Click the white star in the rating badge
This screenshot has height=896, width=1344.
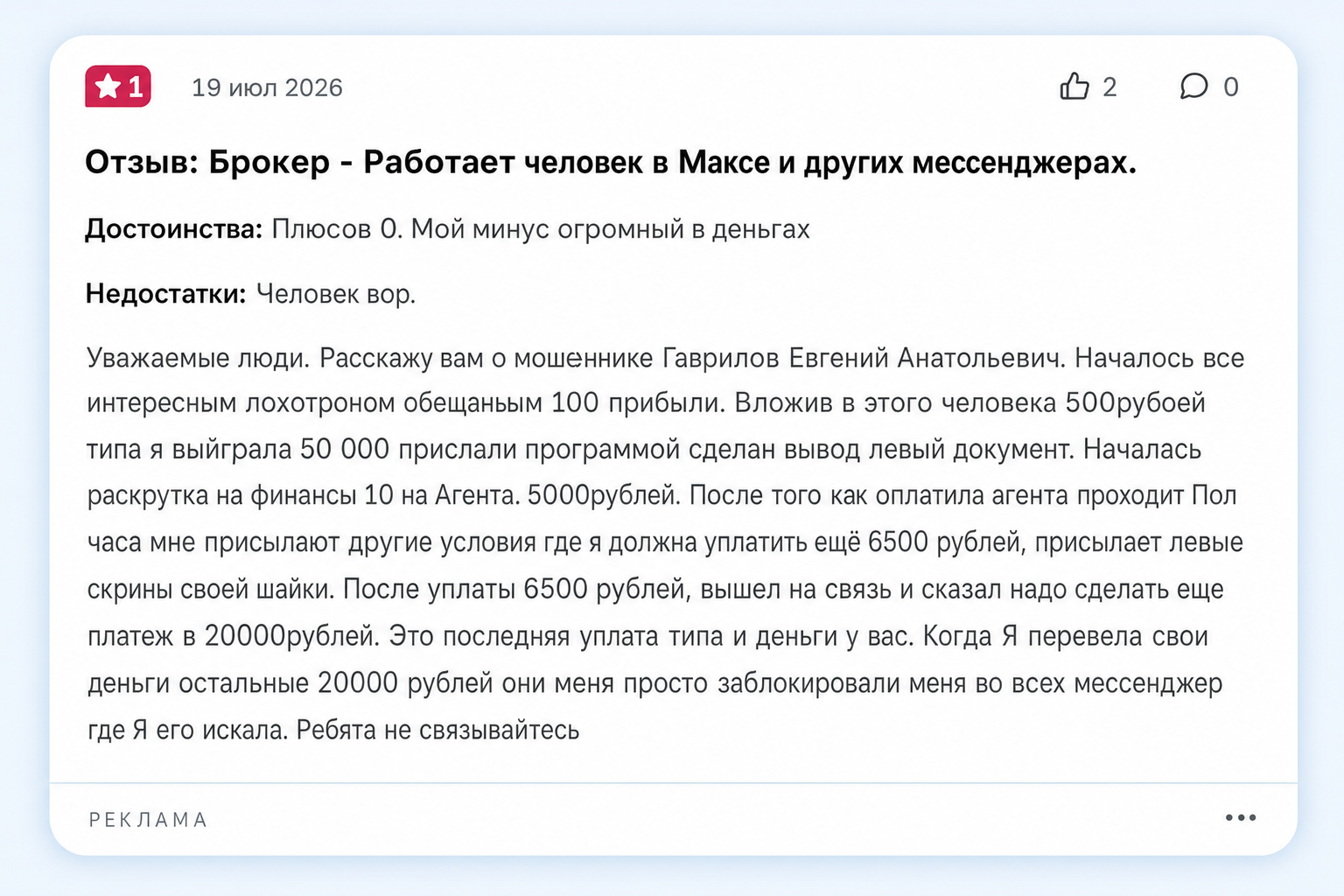pos(108,87)
